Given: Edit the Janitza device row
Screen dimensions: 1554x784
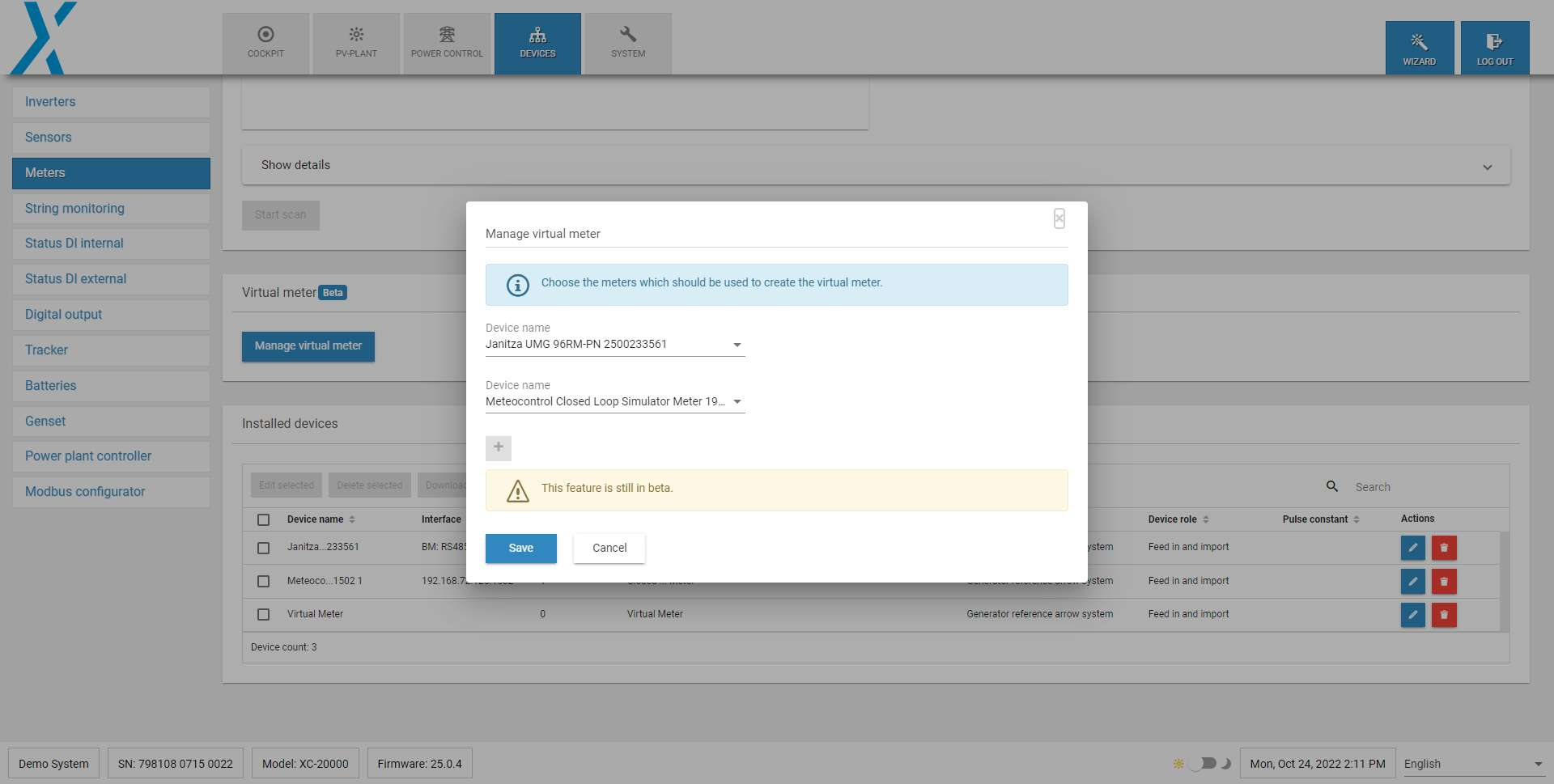Looking at the screenshot, I should [1413, 548].
